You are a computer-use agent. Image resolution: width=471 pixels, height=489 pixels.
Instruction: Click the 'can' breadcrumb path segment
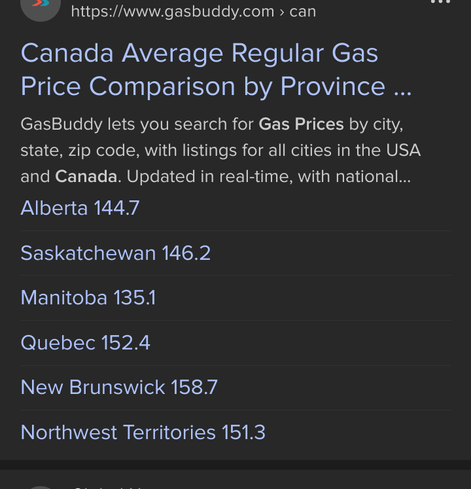pos(302,12)
